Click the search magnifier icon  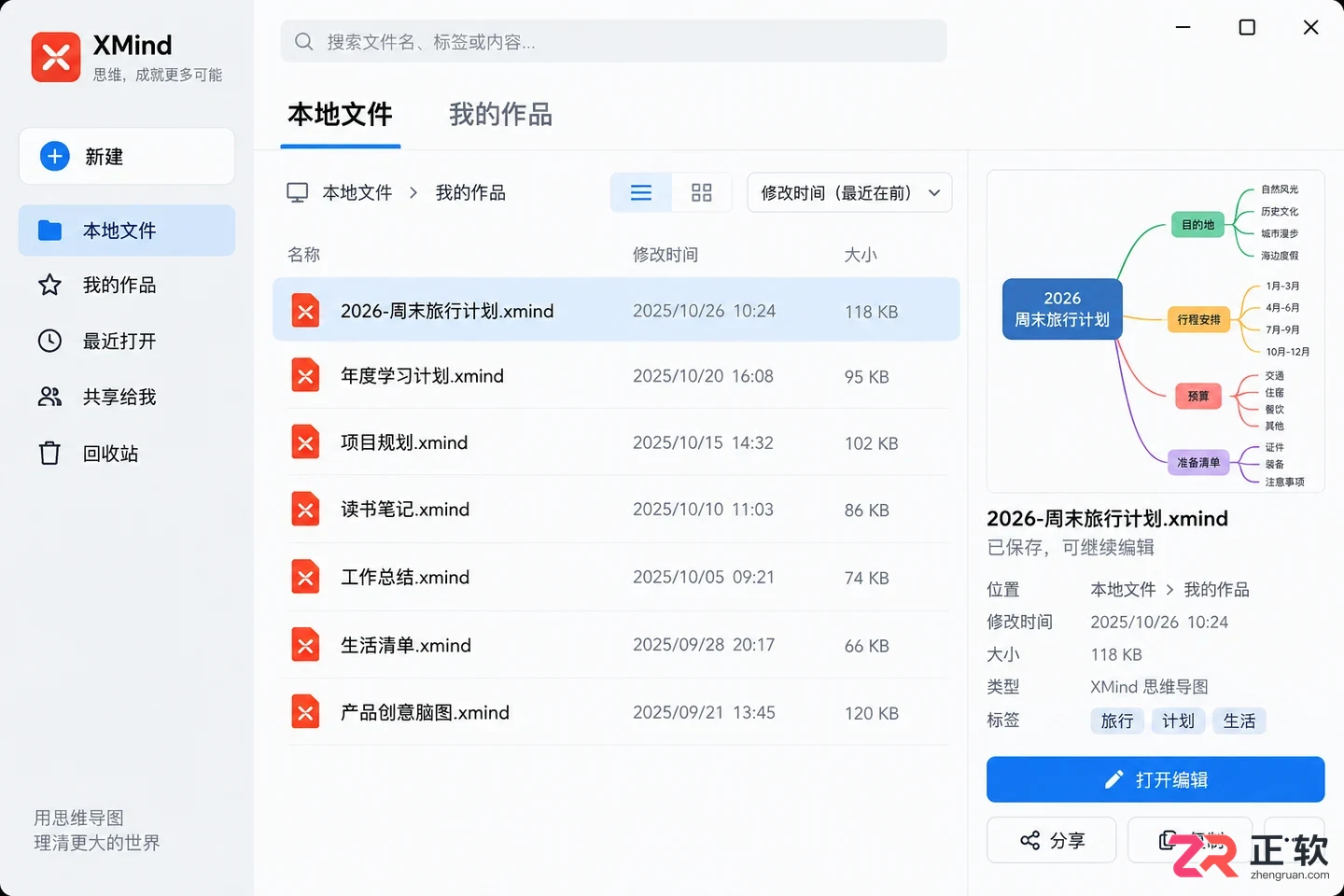point(303,41)
